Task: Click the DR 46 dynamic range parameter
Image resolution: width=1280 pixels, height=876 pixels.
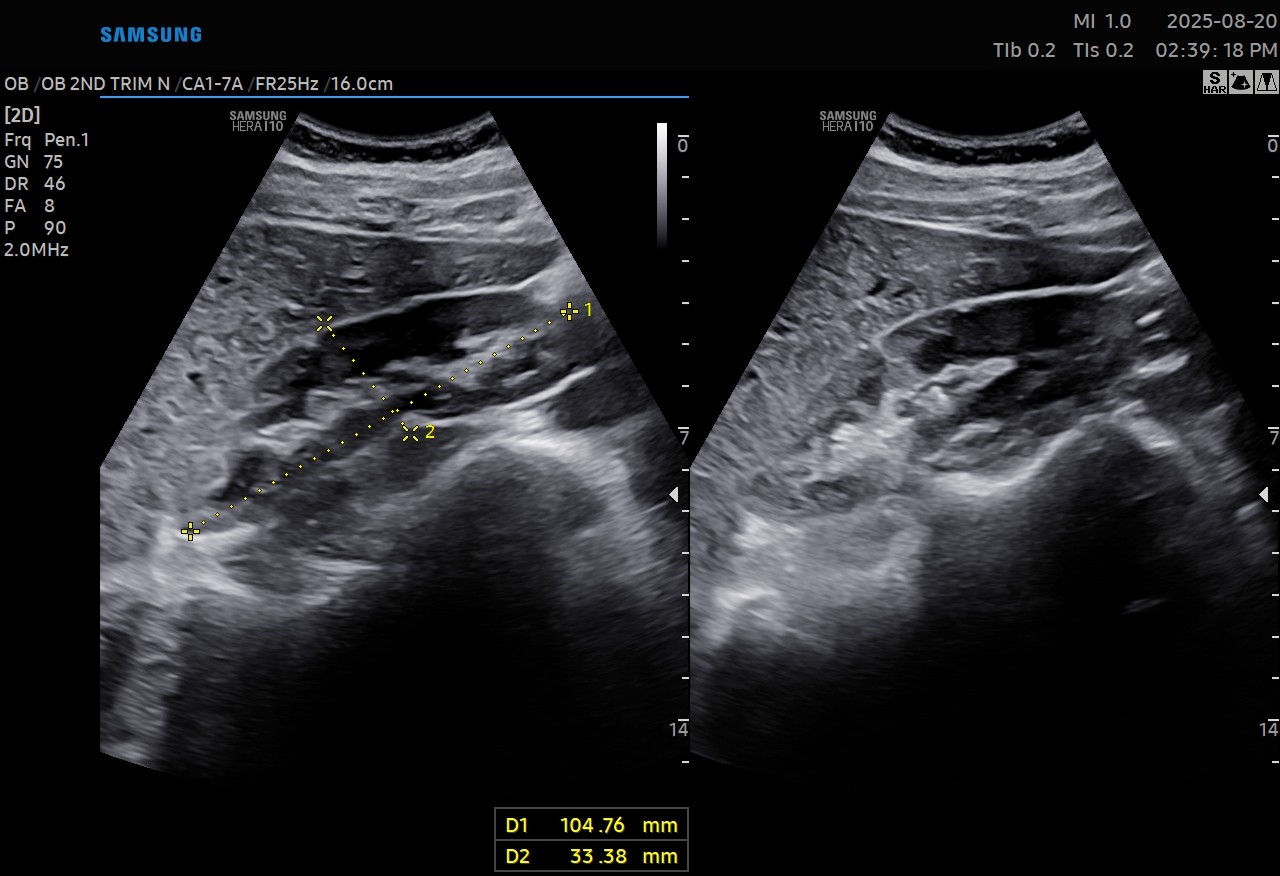Action: 34,184
